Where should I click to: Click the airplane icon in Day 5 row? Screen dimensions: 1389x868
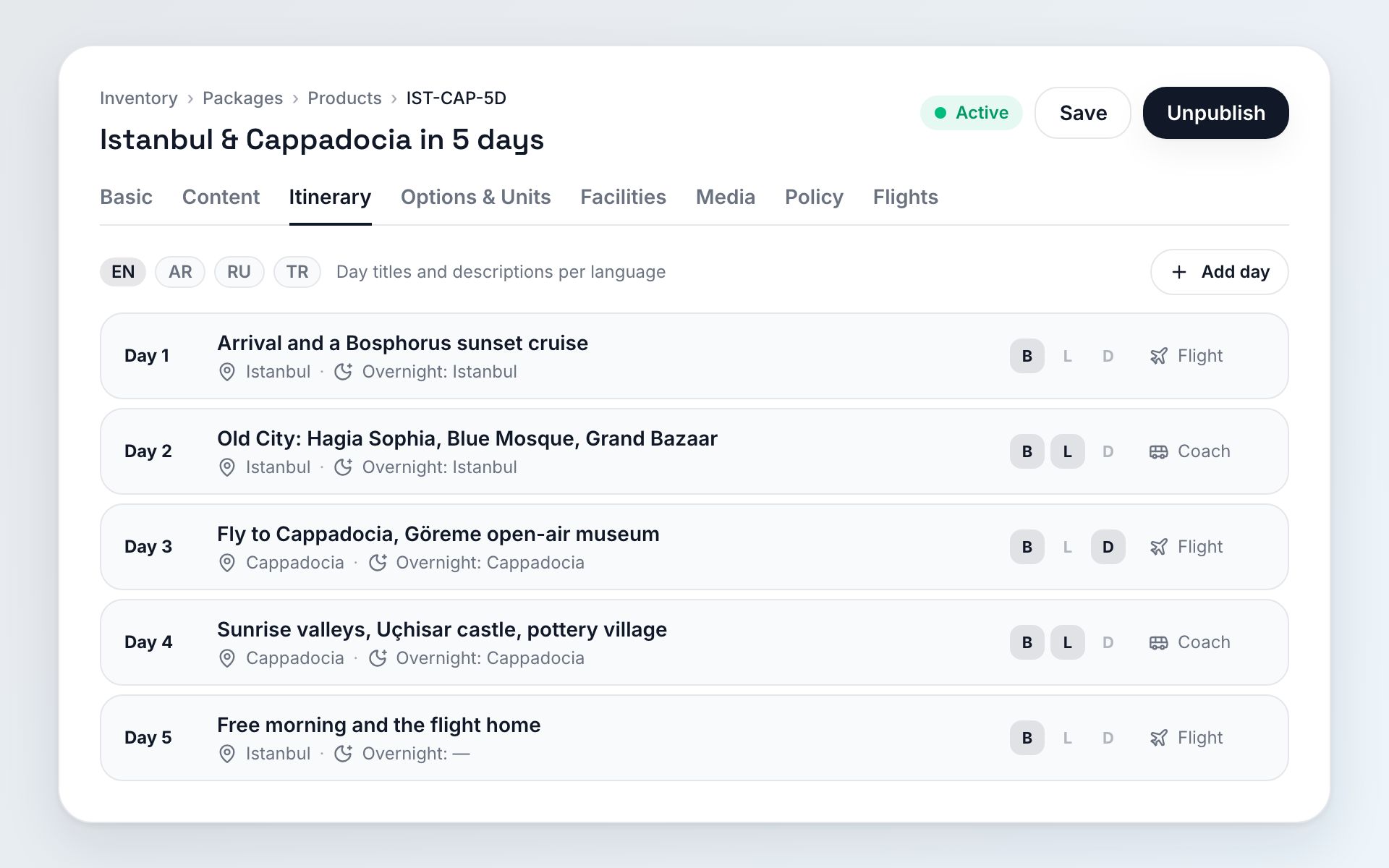coord(1159,738)
